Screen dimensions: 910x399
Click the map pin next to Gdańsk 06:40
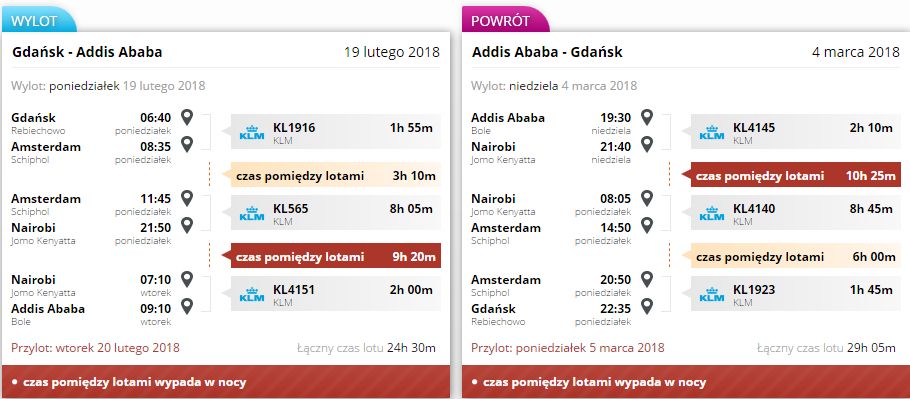pyautogui.click(x=186, y=118)
